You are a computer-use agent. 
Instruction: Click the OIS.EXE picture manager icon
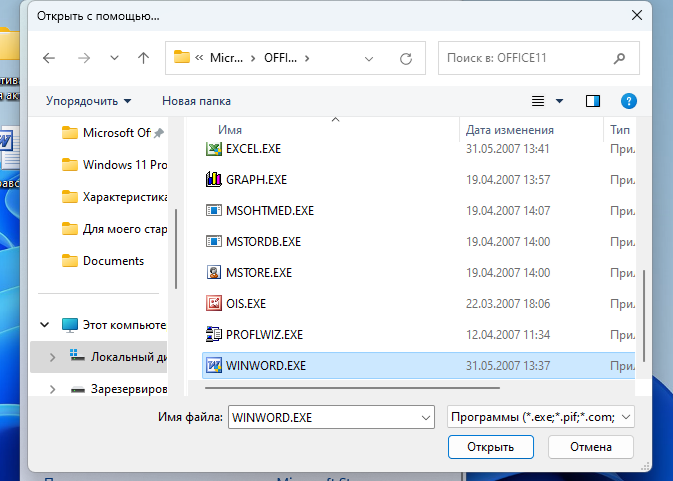point(214,303)
